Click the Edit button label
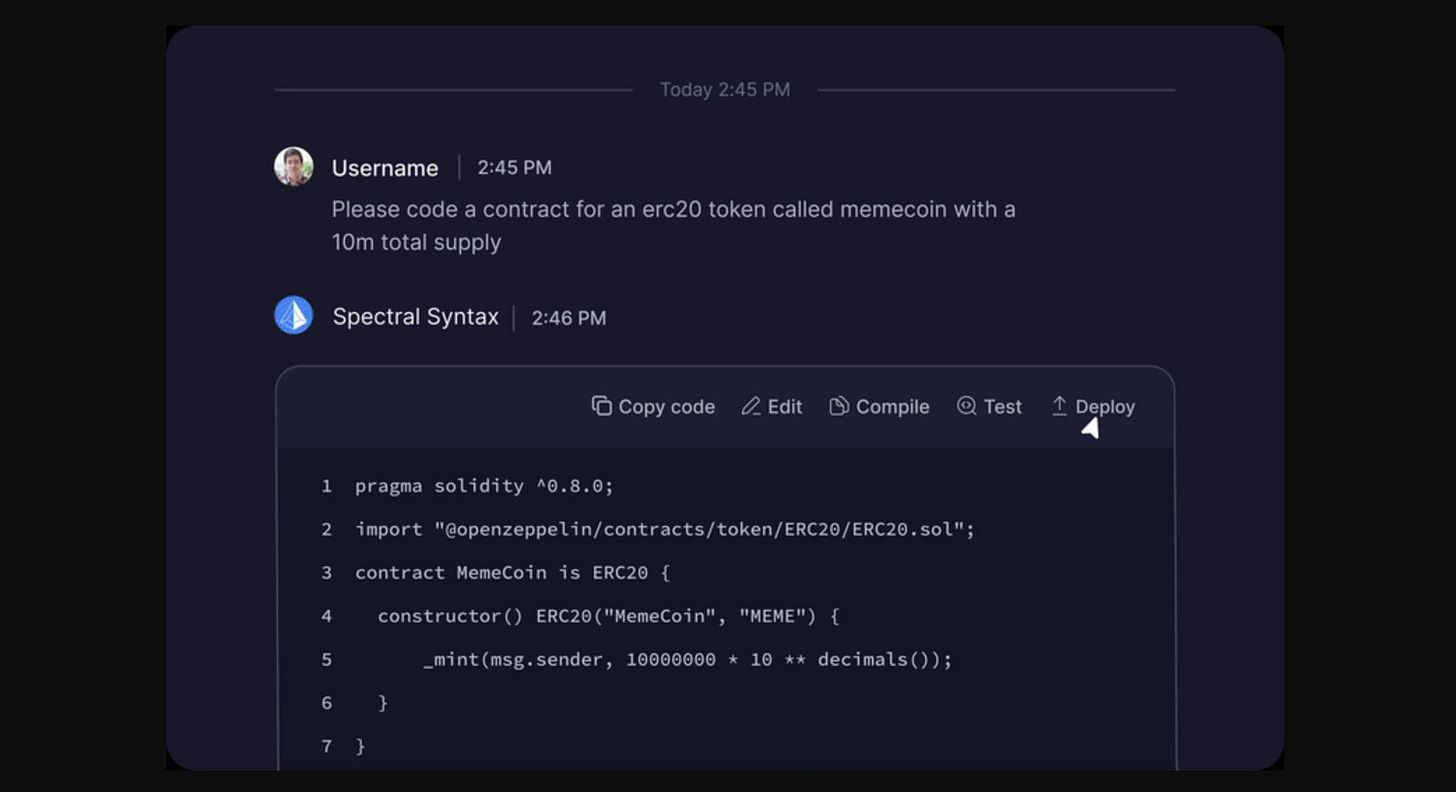Viewport: 1456px width, 792px height. [785, 407]
